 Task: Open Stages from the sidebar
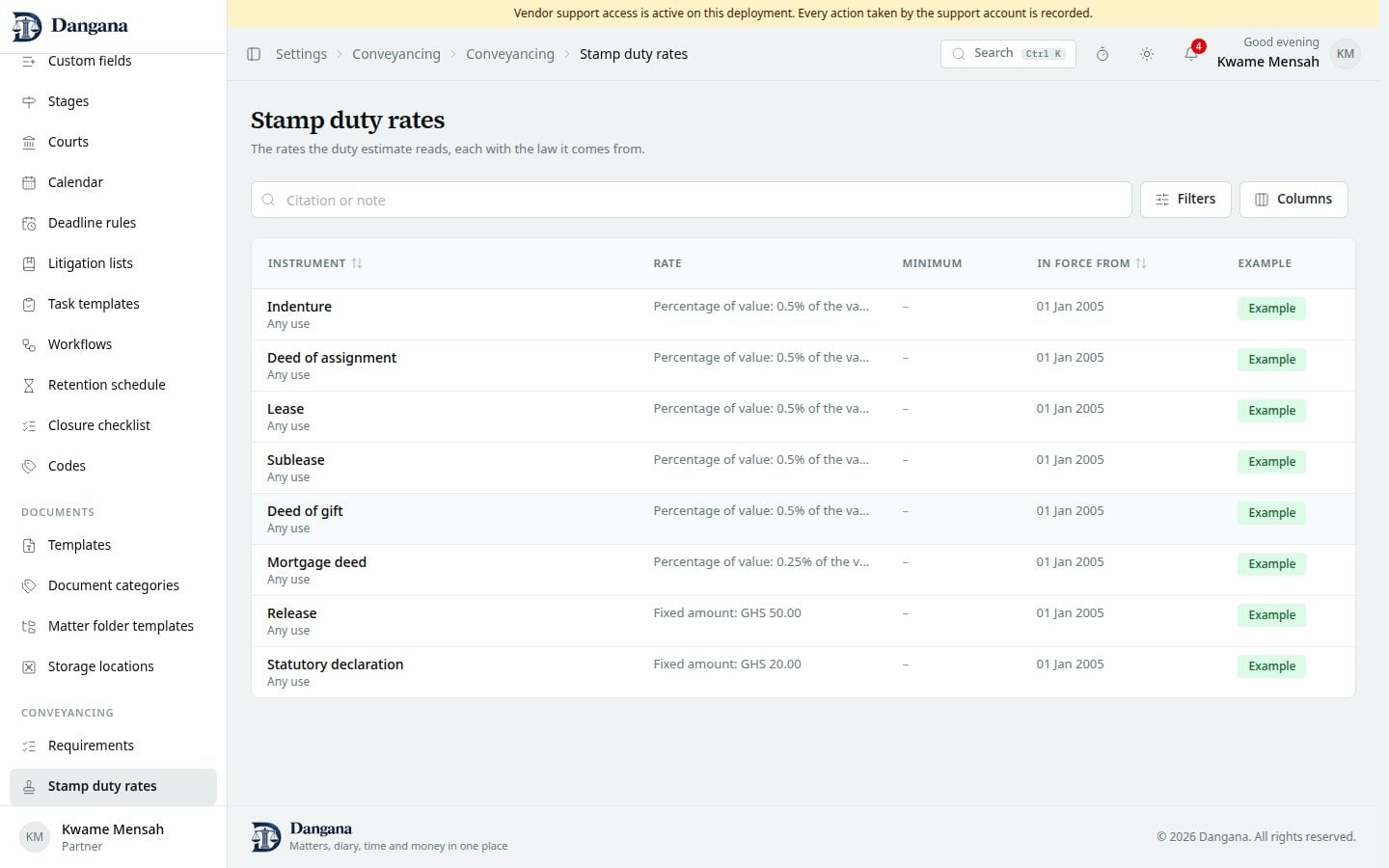(113, 101)
